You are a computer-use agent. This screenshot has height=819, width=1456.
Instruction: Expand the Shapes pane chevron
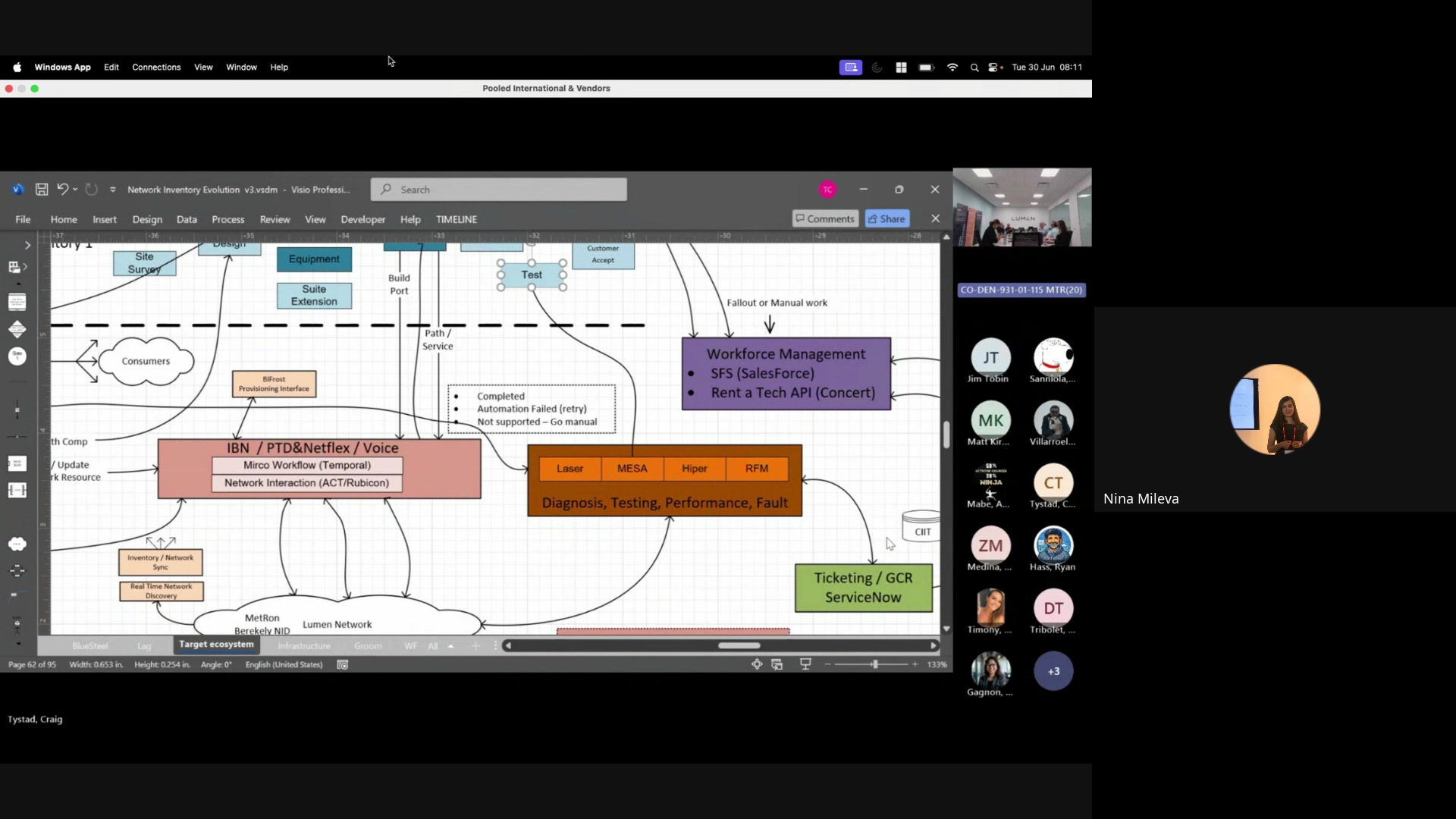coord(27,245)
